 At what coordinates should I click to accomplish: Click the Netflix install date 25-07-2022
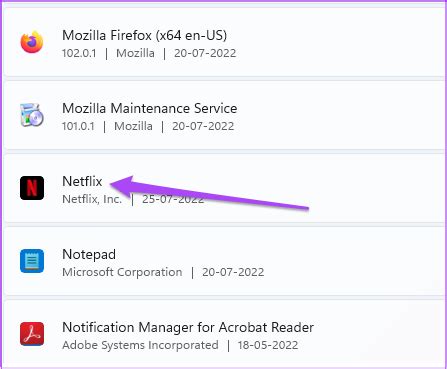[173, 199]
